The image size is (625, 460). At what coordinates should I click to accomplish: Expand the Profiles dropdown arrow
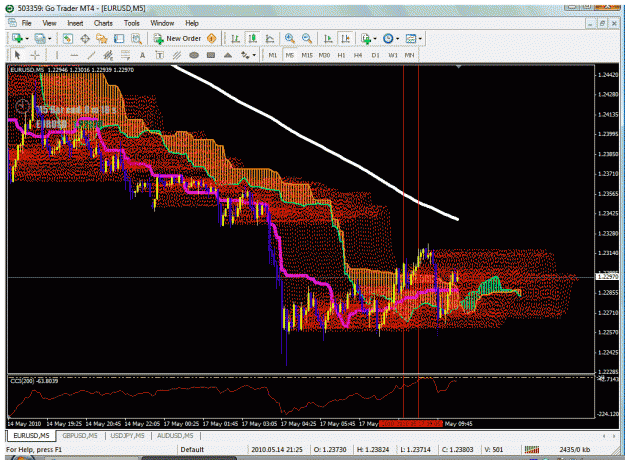[x=49, y=39]
